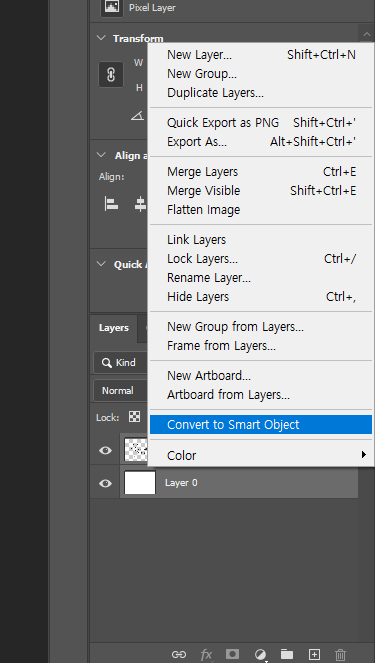
Task: Create a new layer plus icon
Action: [x=314, y=654]
